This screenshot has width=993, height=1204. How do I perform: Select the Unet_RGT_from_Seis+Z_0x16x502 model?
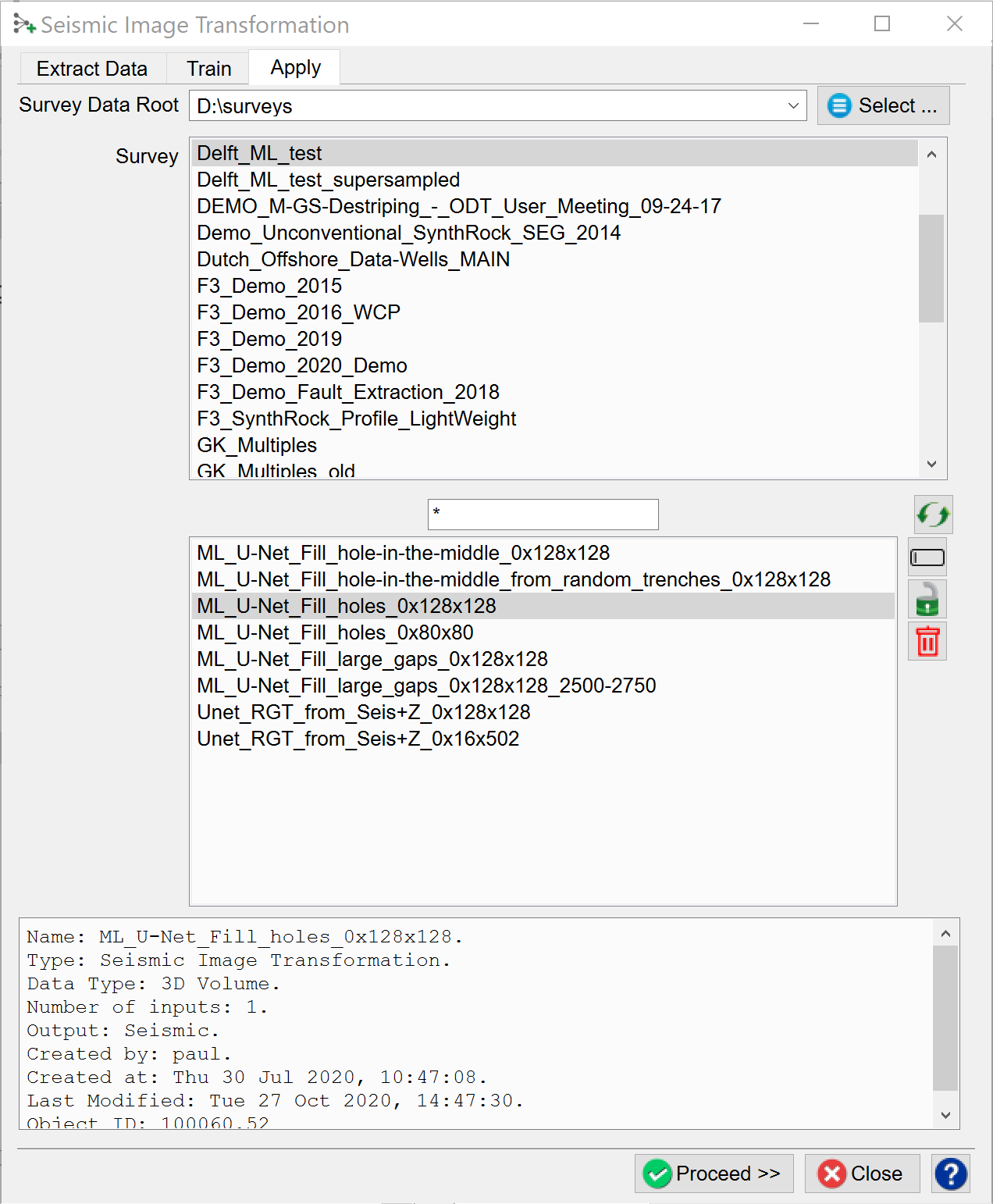click(358, 739)
